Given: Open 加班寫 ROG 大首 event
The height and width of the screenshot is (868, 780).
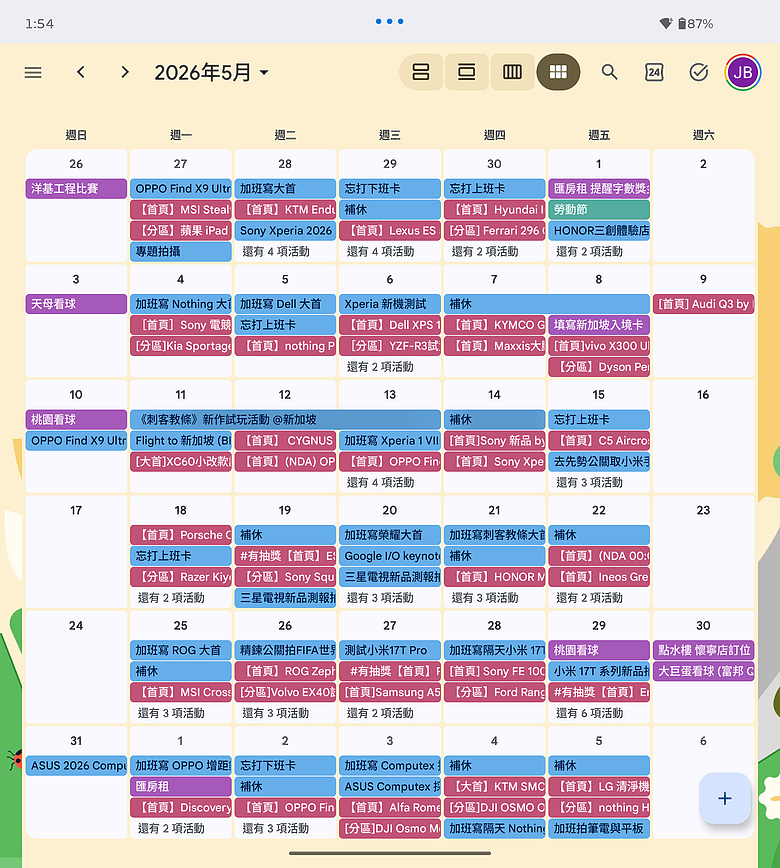Looking at the screenshot, I should pos(181,650).
